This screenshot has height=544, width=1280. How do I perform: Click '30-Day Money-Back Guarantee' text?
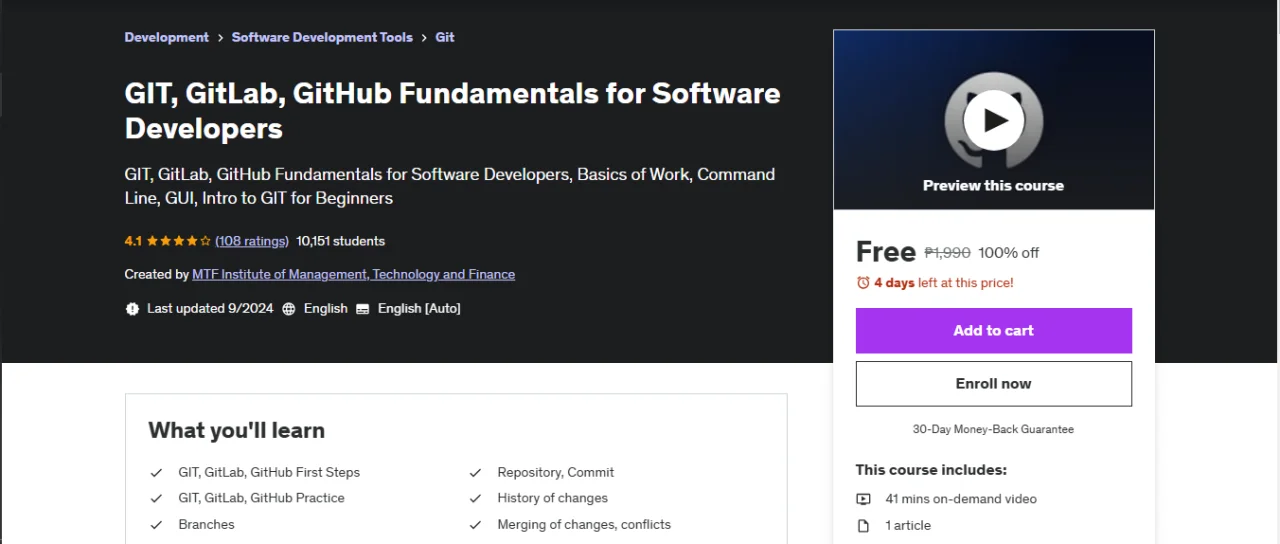point(993,429)
